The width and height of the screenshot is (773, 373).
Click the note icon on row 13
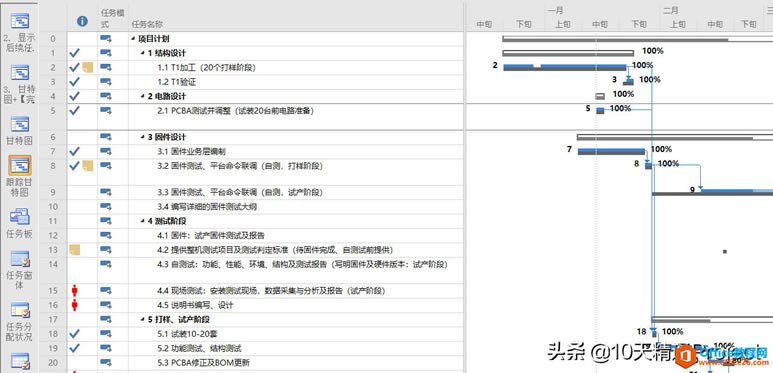pyautogui.click(x=75, y=250)
